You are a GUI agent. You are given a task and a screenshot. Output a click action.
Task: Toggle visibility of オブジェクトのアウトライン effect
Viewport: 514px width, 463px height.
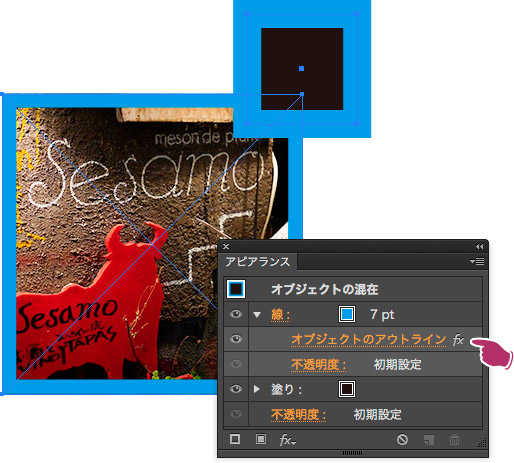pyautogui.click(x=236, y=339)
